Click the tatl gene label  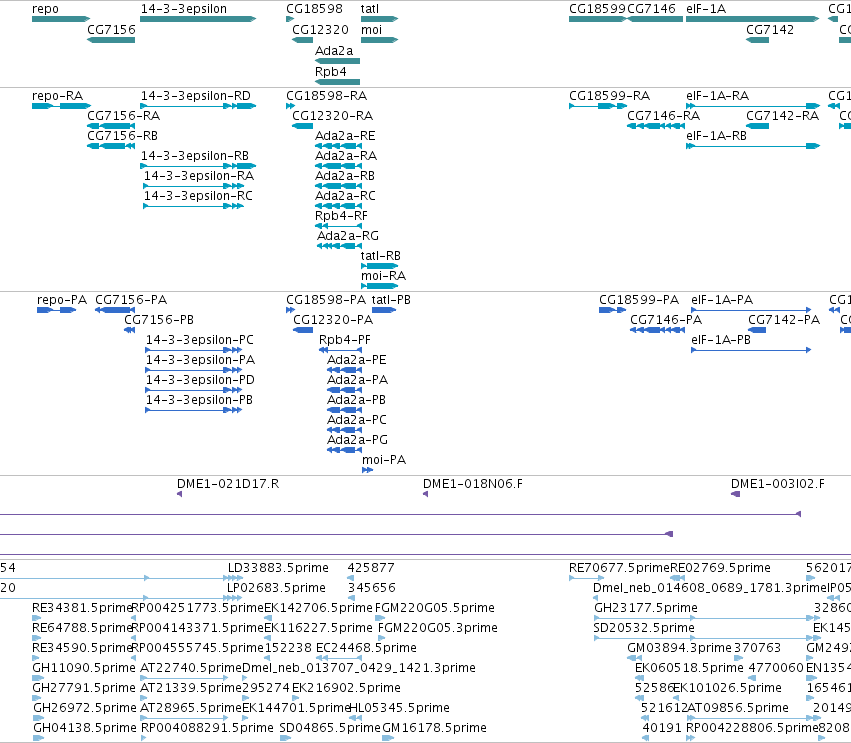370,9
